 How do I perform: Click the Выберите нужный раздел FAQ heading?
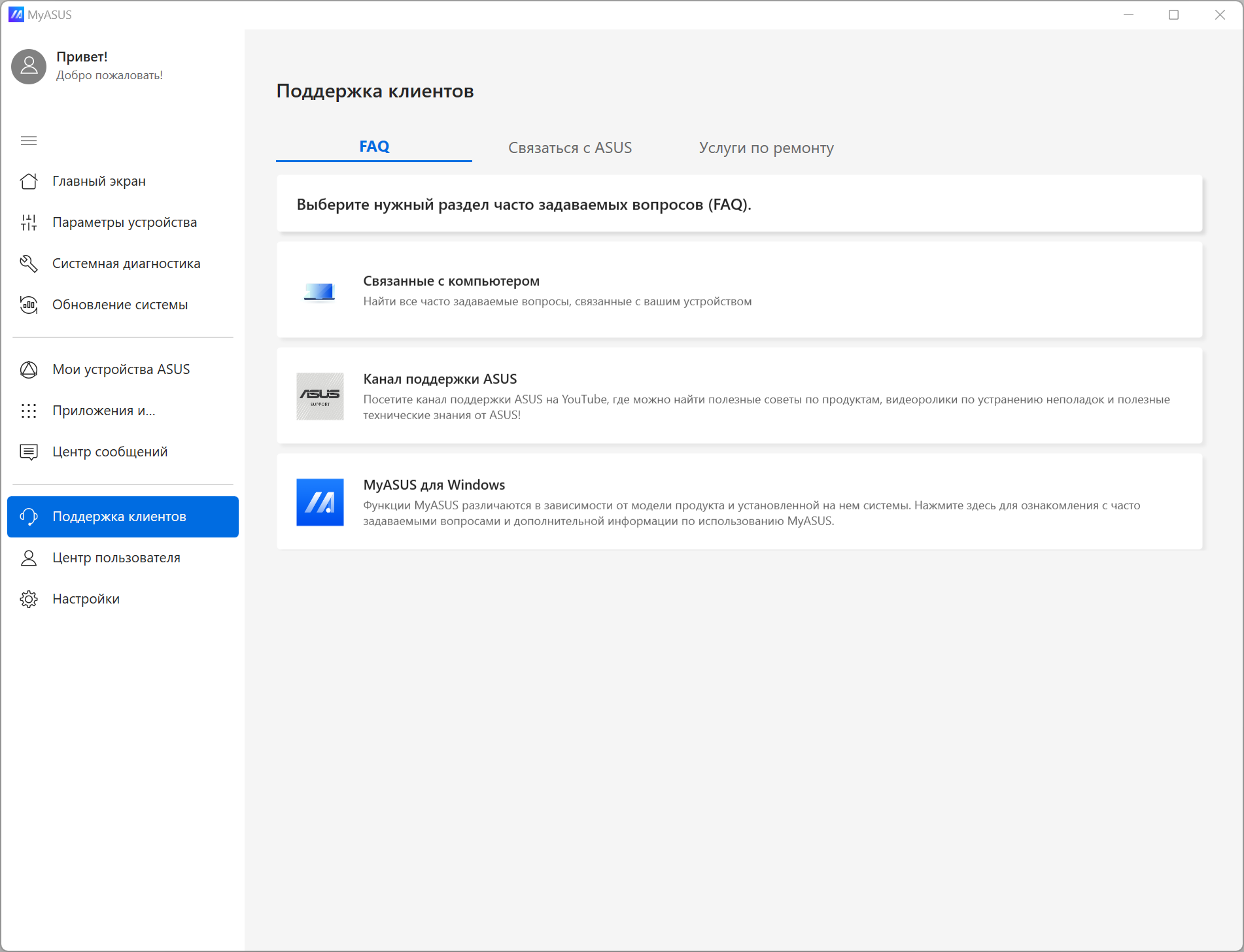pos(524,205)
